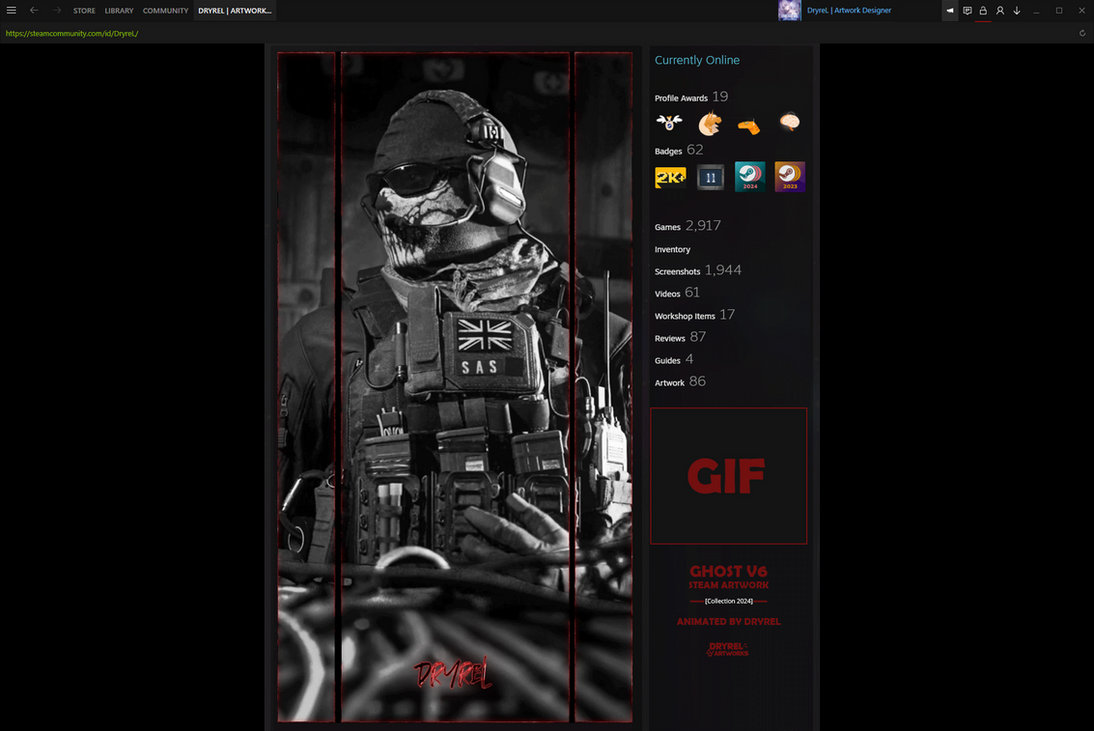This screenshot has width=1094, height=731.
Task: Open the Community tab
Action: click(165, 10)
